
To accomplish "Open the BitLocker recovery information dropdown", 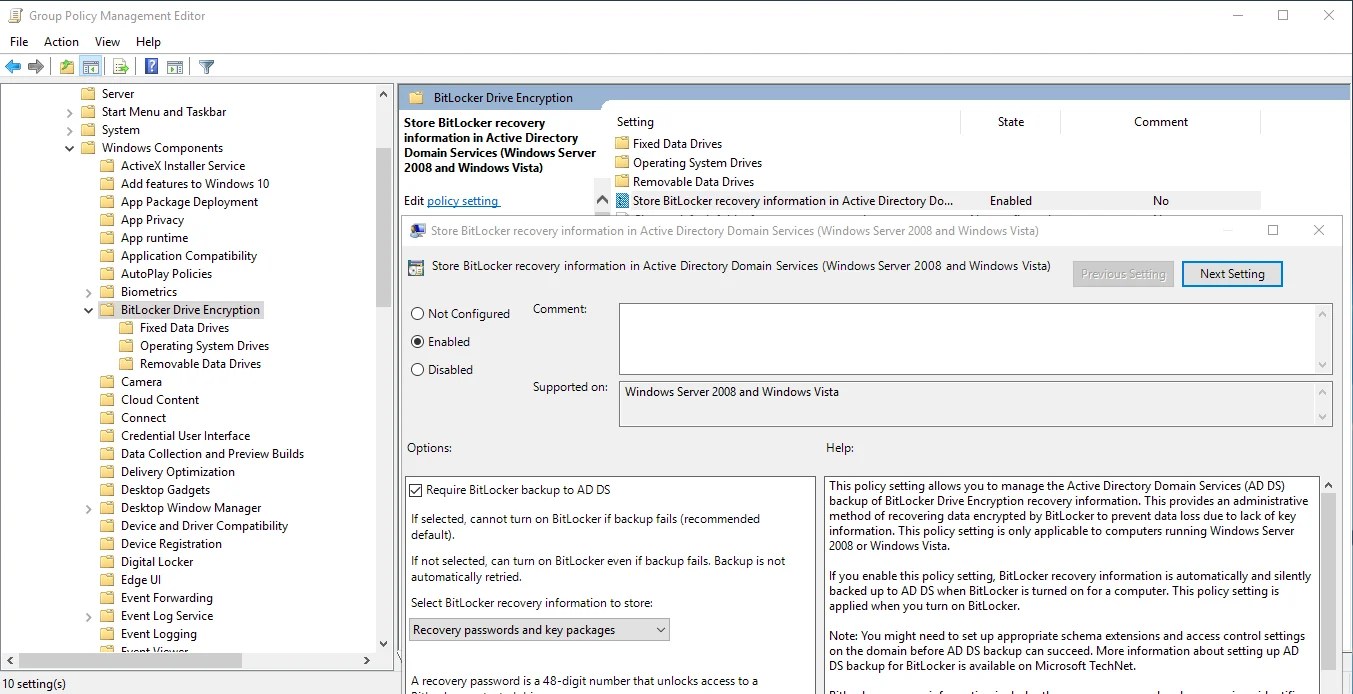I will click(660, 629).
